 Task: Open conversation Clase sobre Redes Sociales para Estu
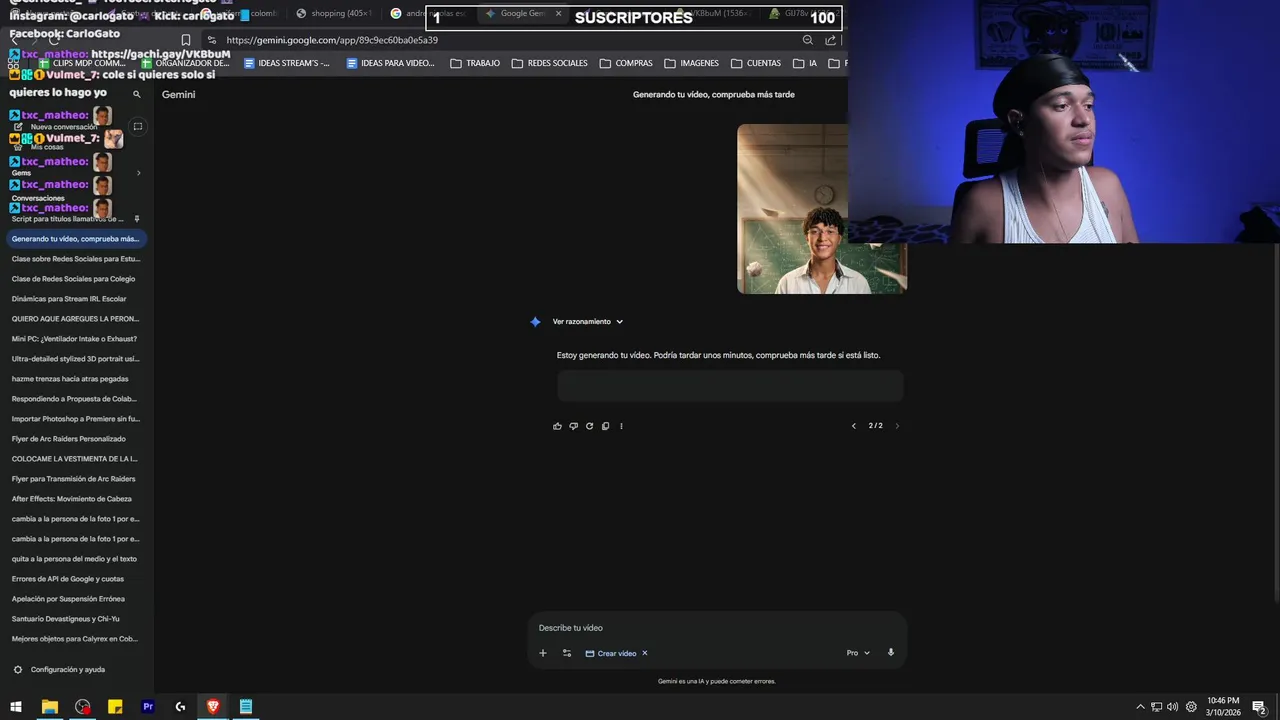75,259
